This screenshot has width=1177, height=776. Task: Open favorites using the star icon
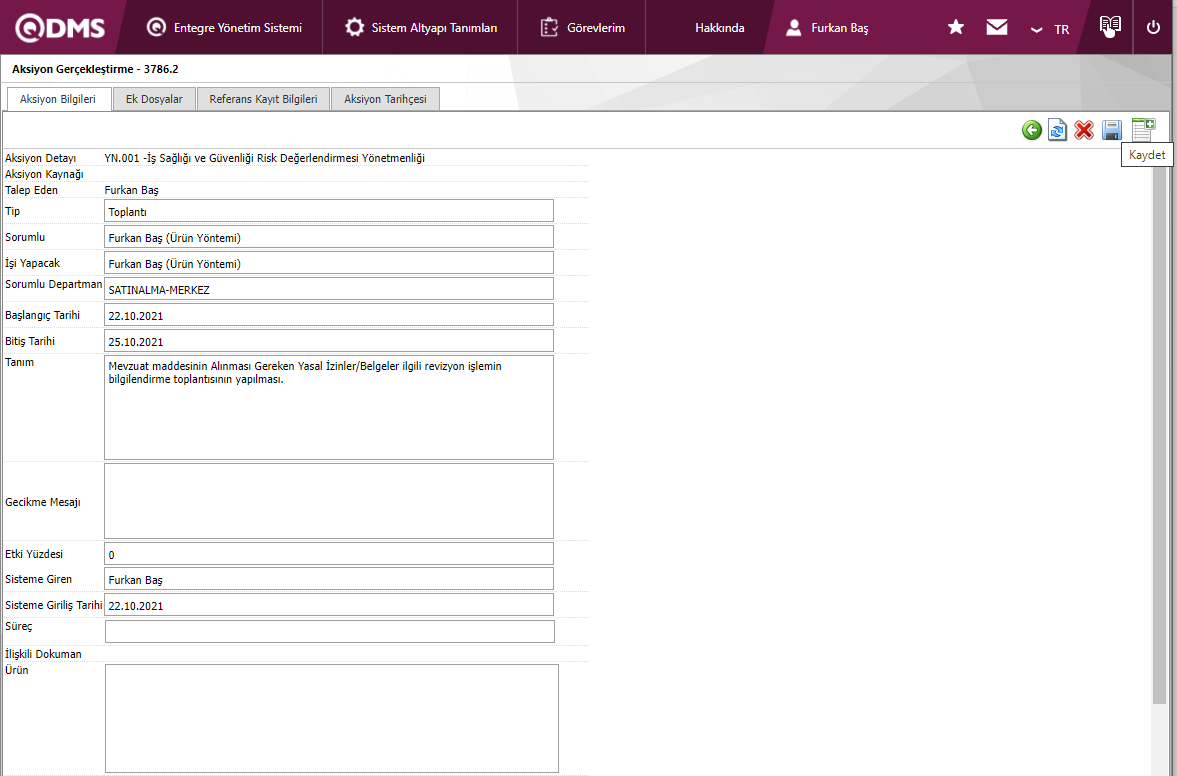956,28
